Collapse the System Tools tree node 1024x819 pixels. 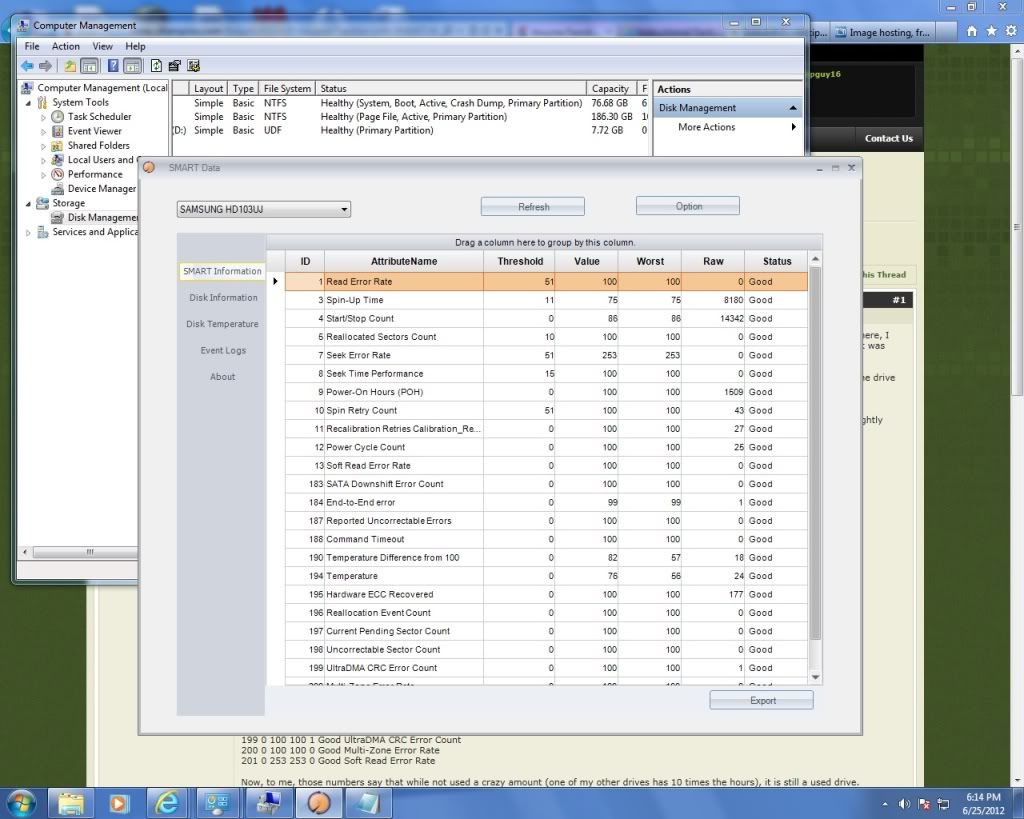28,103
